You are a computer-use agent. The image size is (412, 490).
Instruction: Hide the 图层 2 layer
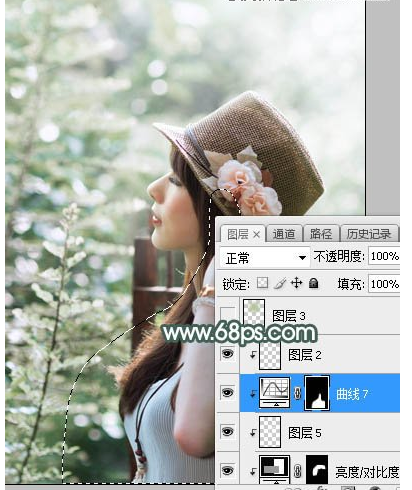pyautogui.click(x=228, y=354)
